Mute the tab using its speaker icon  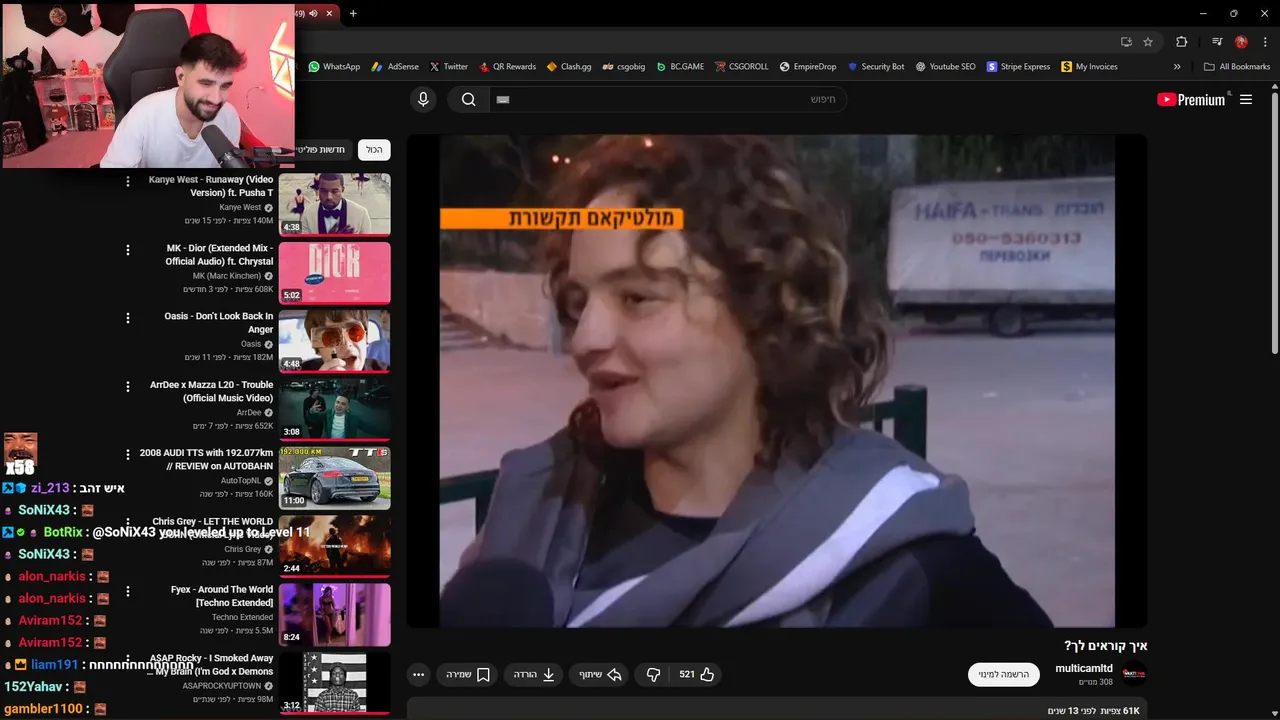pyautogui.click(x=313, y=13)
